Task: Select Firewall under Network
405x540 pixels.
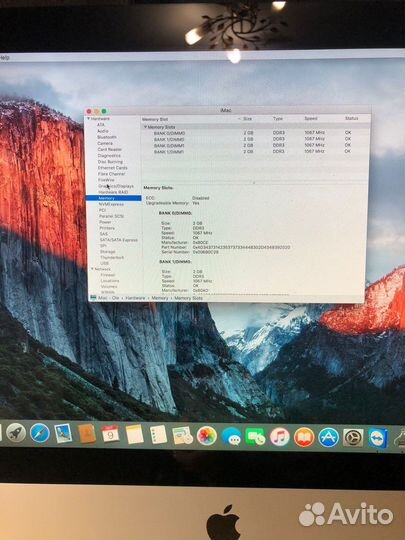Action: coord(108,275)
